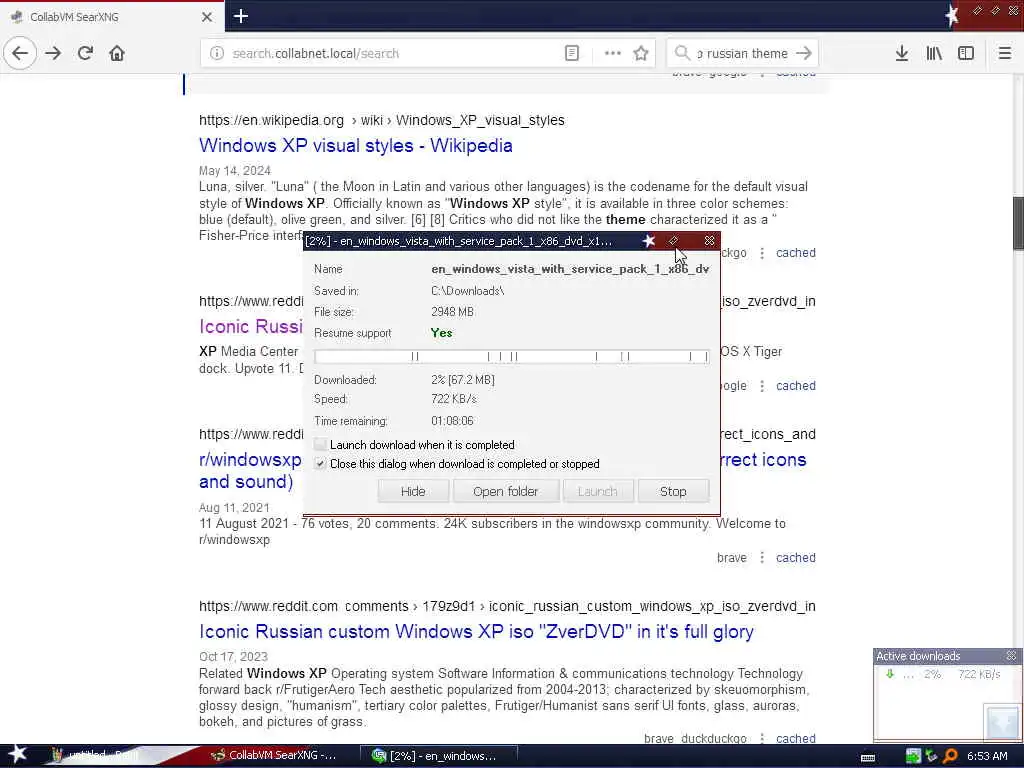Go forward using the browser forward arrow

coord(53,53)
